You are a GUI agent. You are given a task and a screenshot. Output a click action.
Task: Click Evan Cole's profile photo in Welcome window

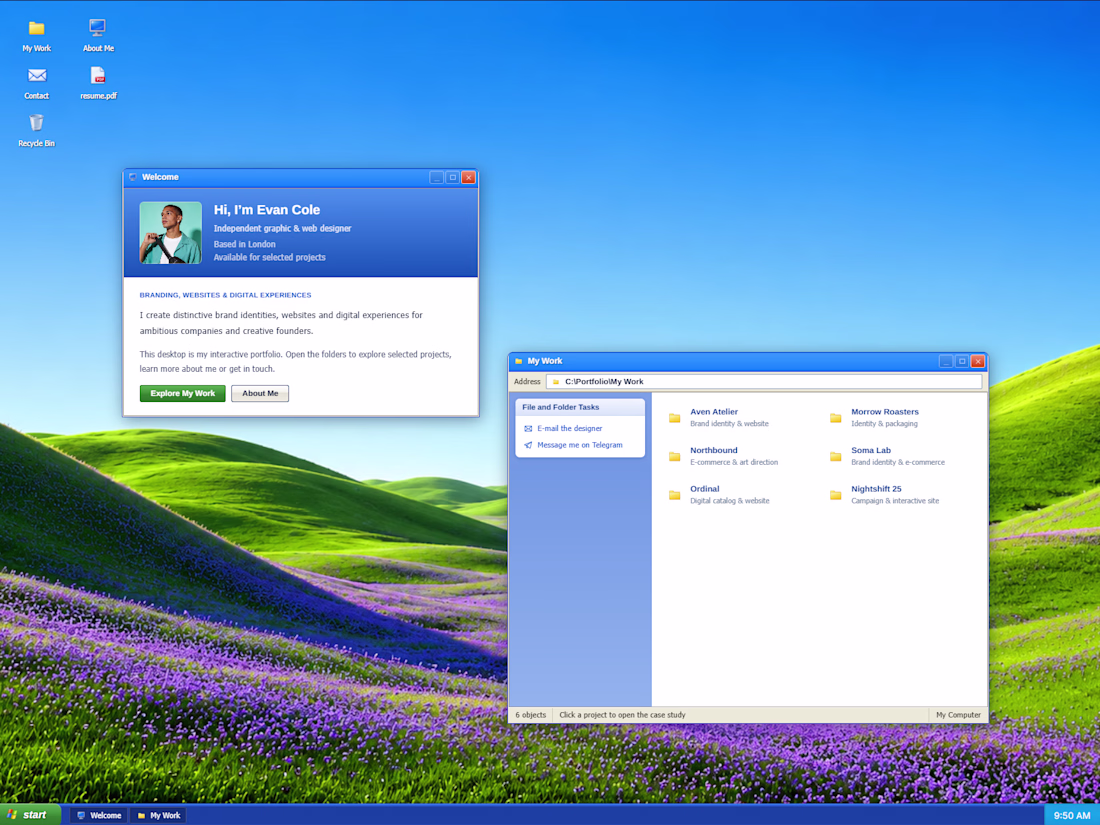point(170,233)
